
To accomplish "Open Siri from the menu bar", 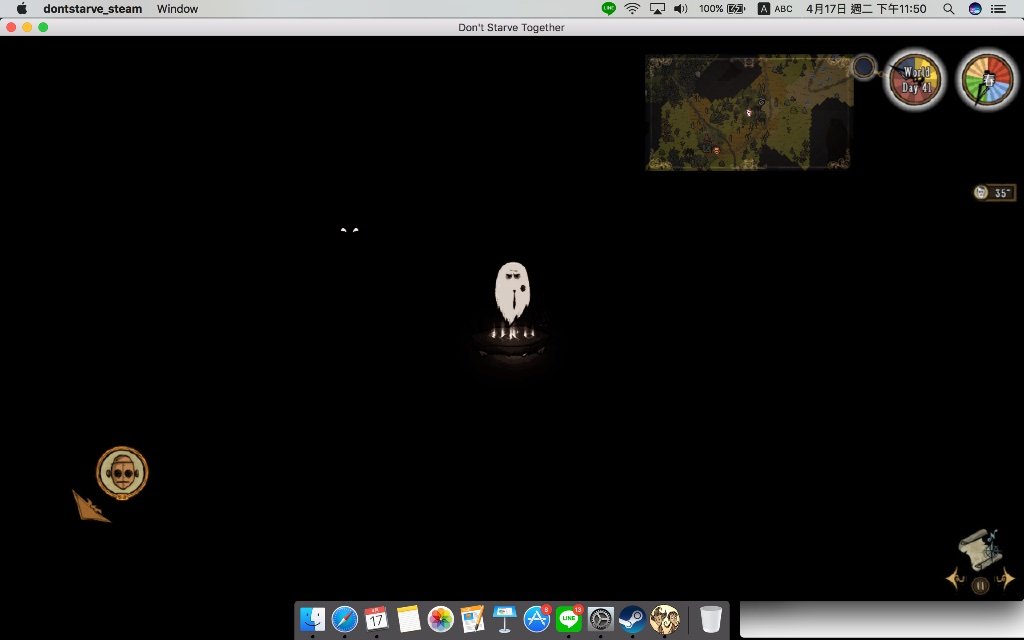I will [975, 8].
